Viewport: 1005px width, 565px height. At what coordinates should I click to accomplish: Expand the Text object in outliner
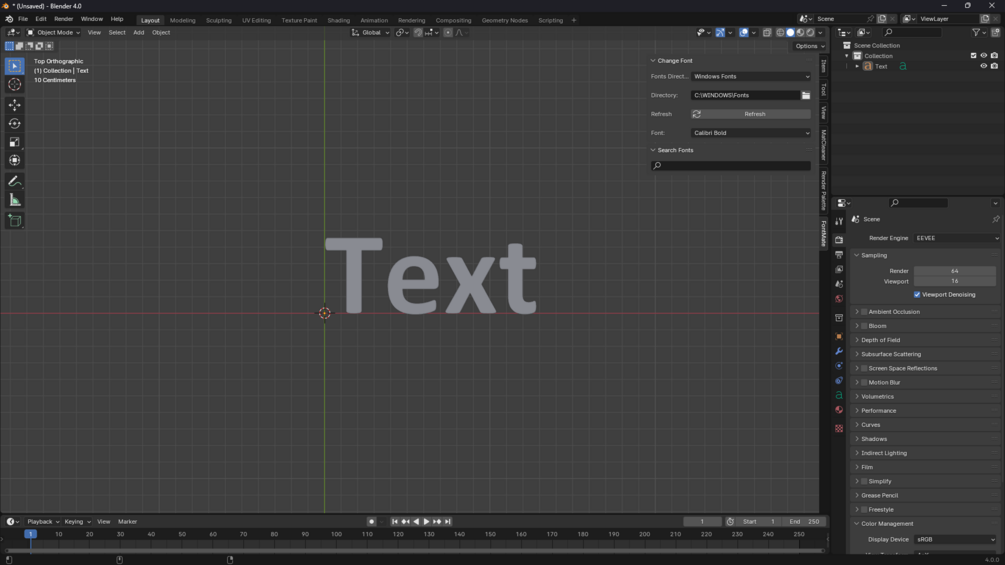(858, 66)
